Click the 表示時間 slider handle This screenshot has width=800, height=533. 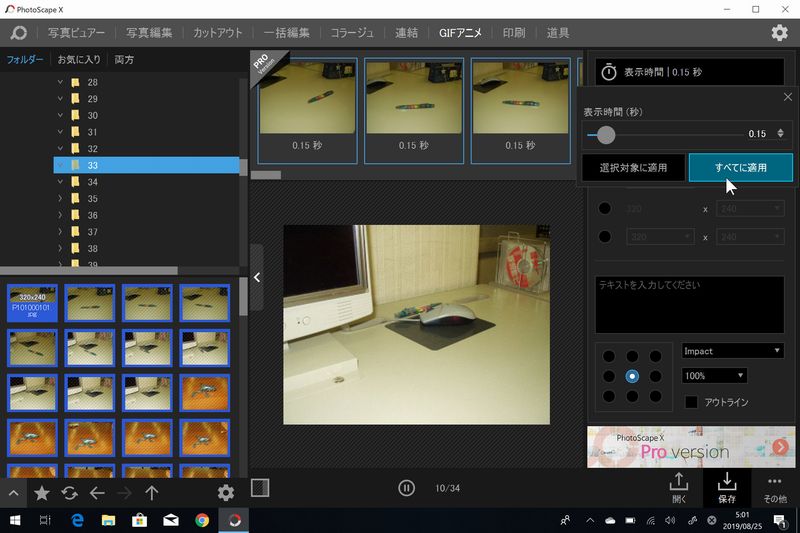click(x=606, y=134)
